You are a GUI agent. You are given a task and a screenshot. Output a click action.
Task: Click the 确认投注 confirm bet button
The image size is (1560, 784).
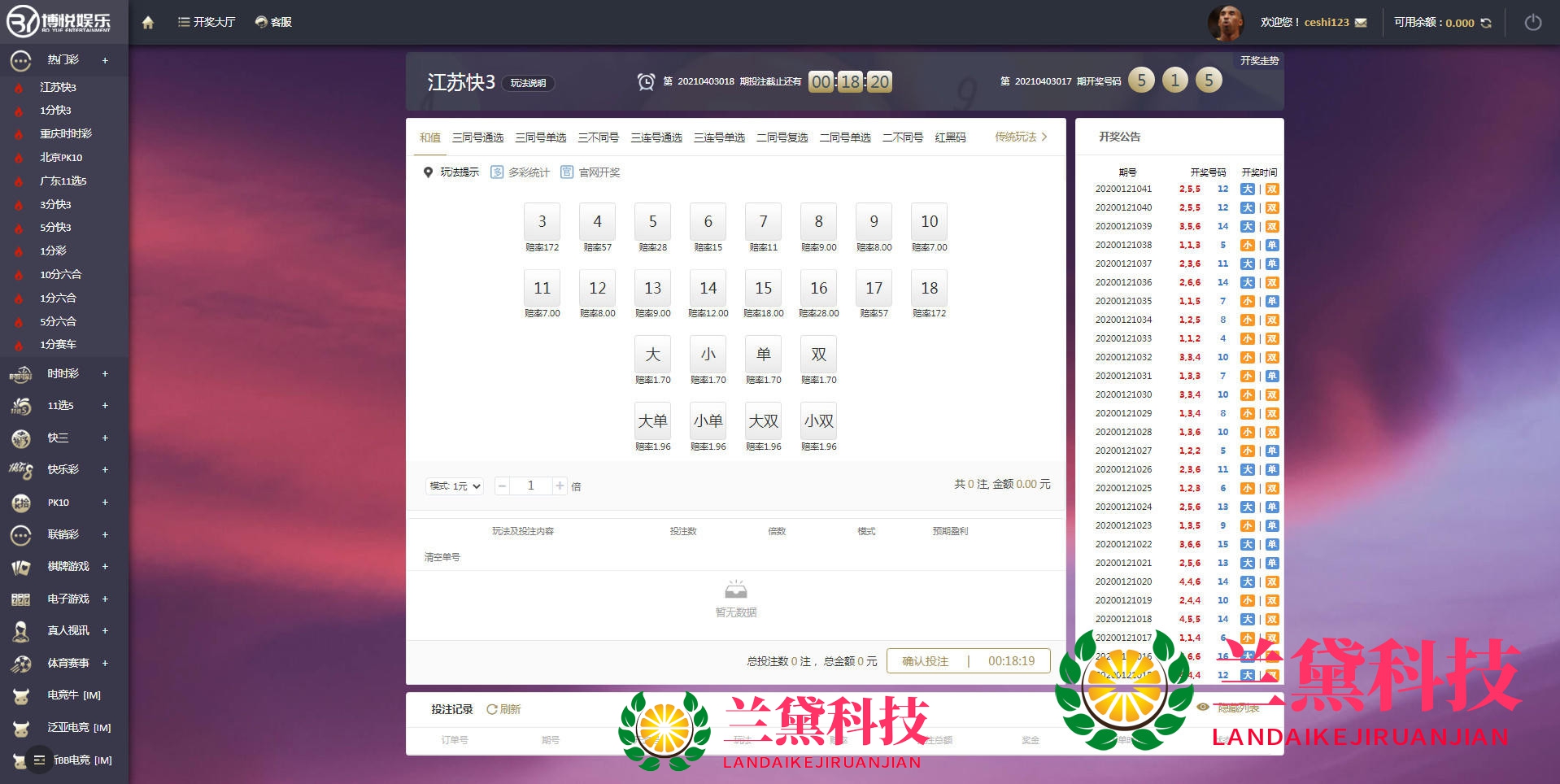pyautogui.click(x=926, y=661)
